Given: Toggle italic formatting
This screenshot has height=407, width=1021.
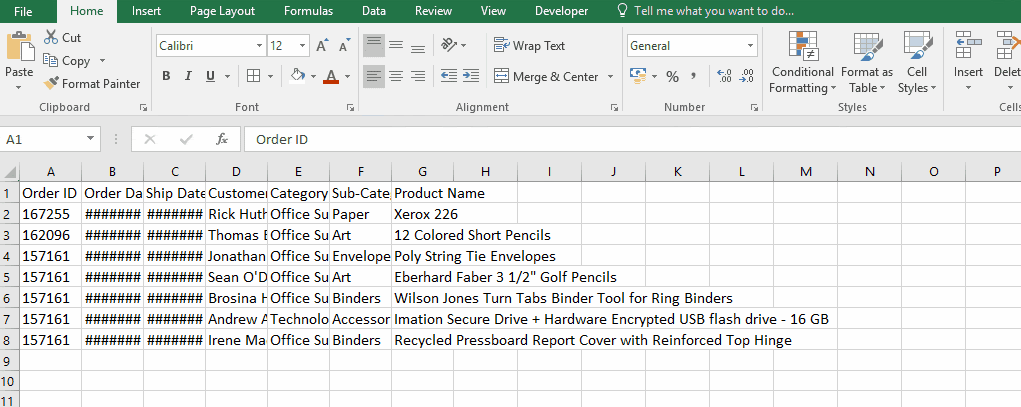Looking at the screenshot, I should [x=188, y=76].
